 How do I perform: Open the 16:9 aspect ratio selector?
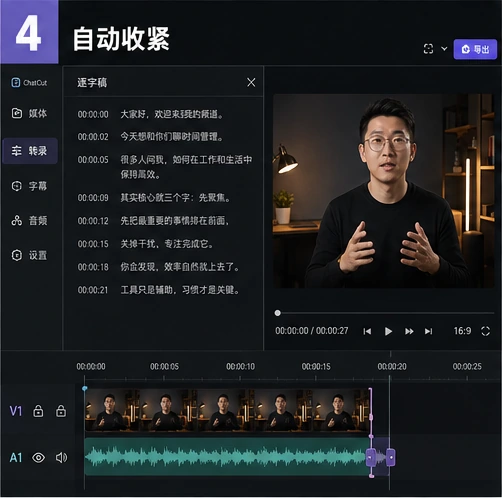(x=462, y=331)
